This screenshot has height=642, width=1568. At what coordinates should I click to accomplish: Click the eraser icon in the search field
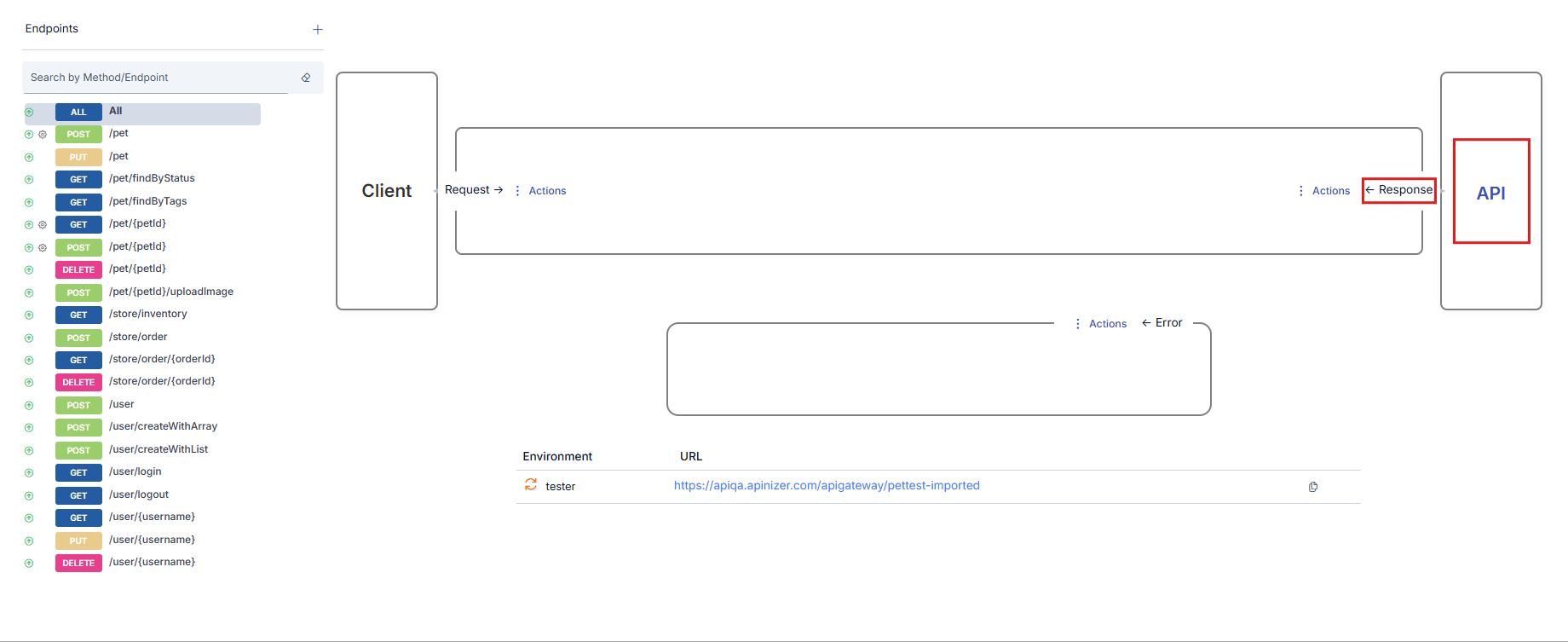(306, 78)
